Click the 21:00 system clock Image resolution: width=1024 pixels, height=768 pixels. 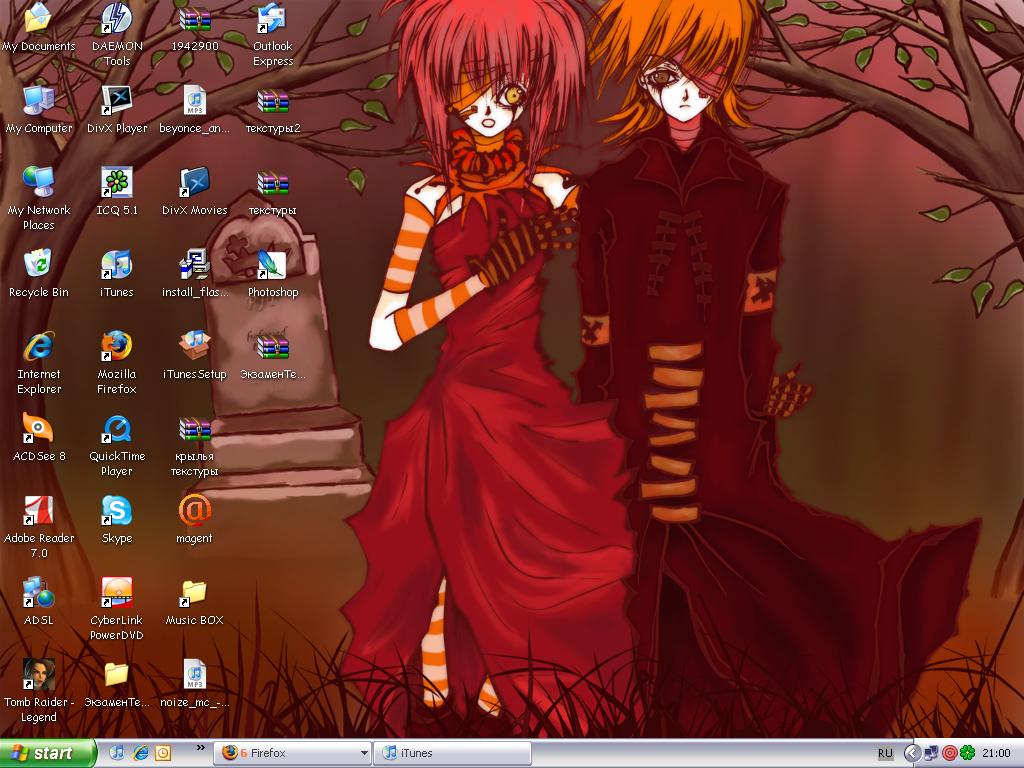point(996,753)
